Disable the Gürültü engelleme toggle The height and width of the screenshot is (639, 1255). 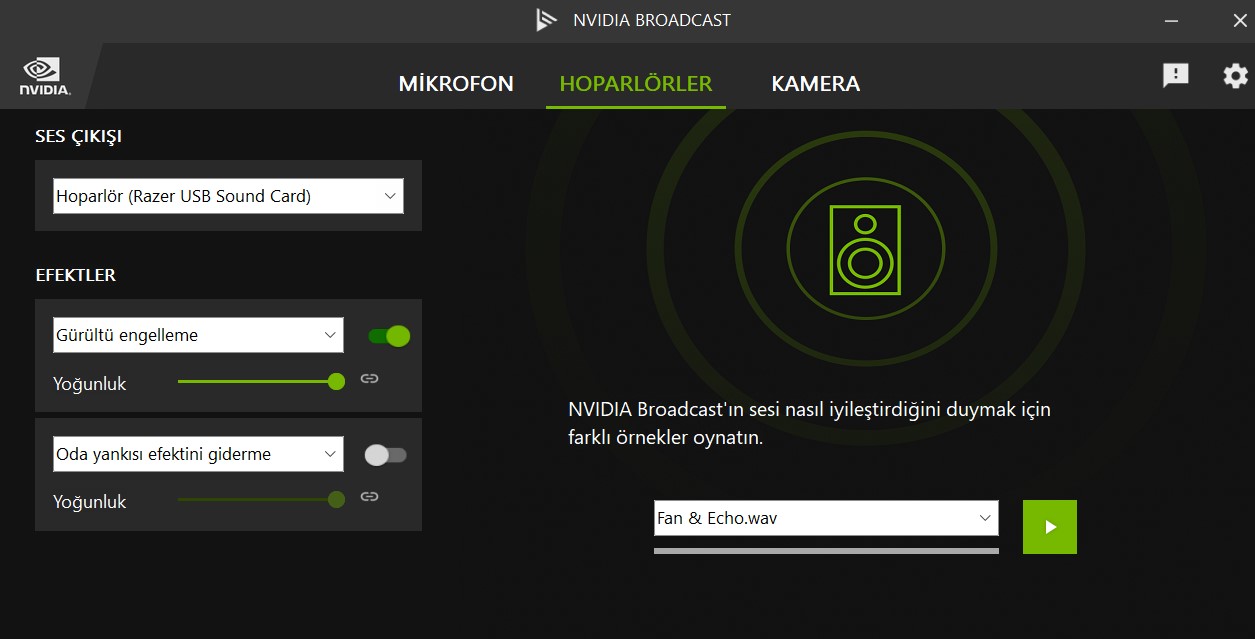[389, 336]
